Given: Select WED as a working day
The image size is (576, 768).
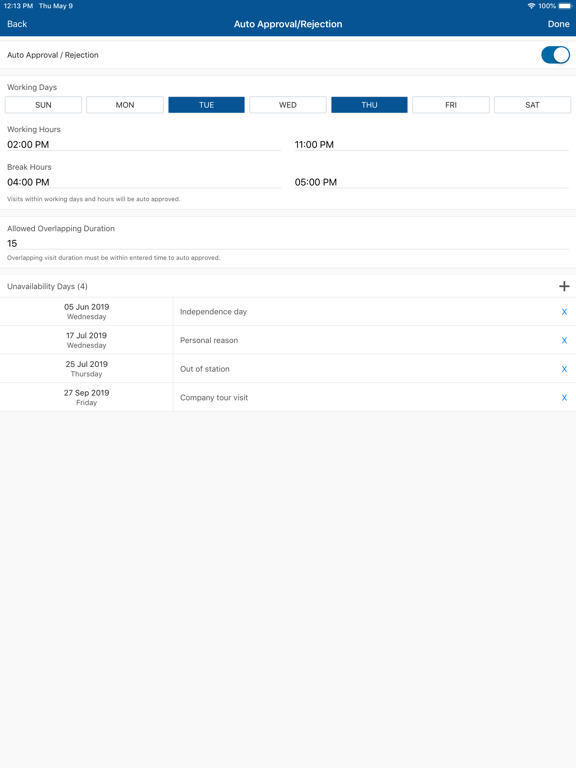Looking at the screenshot, I should (288, 105).
